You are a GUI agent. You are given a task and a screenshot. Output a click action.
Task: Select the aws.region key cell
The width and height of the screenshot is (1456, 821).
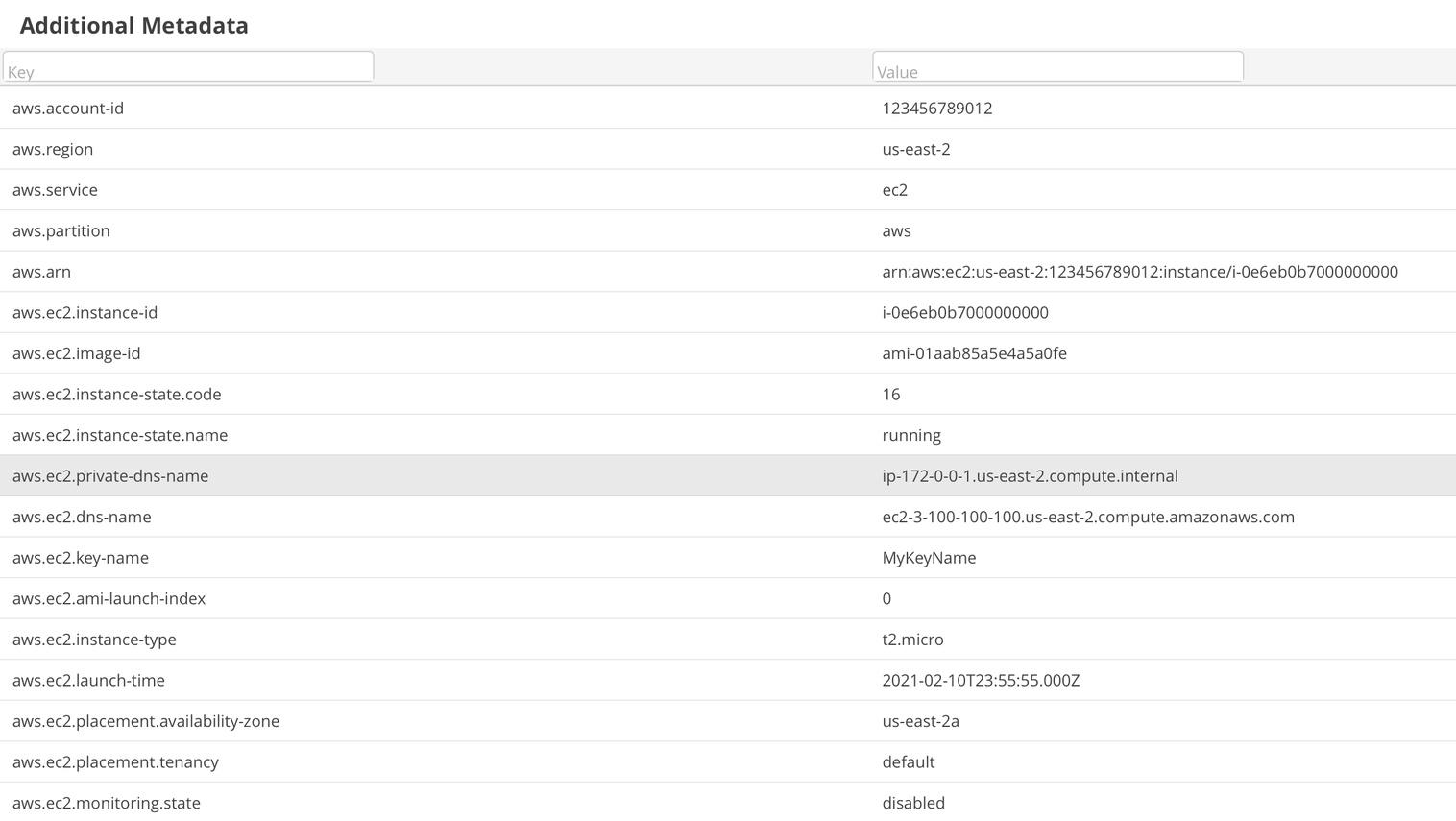point(53,150)
